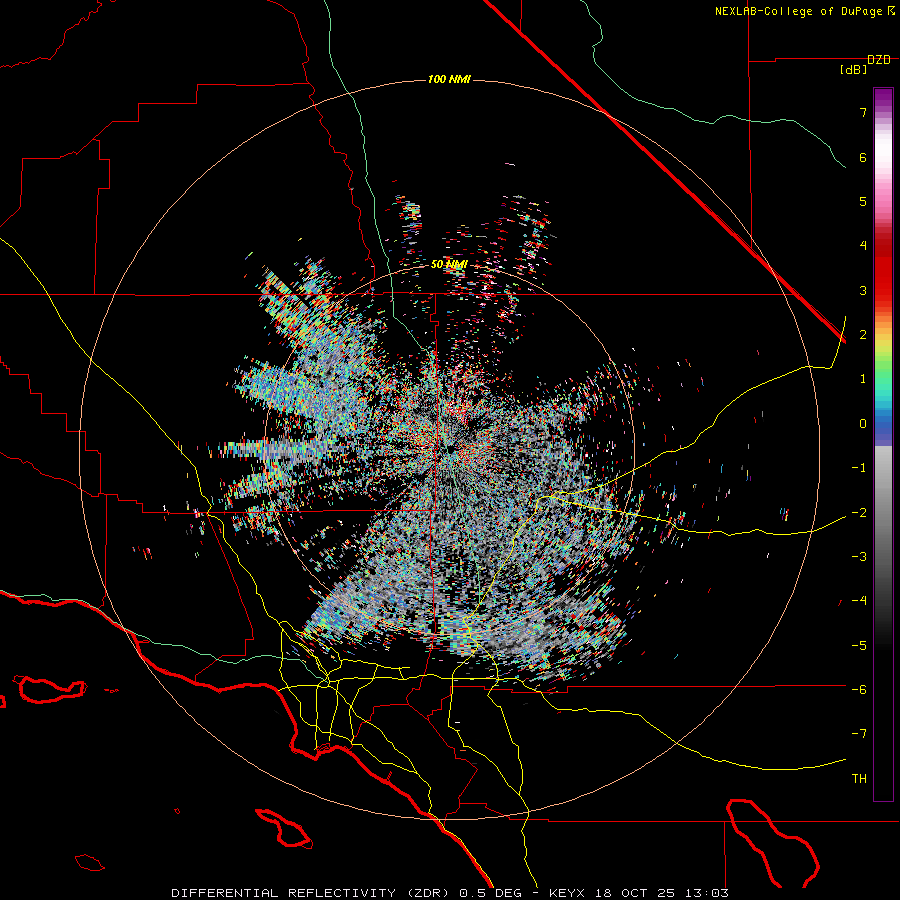Click the 50 NMI range ring label
Screen dimensions: 900x900
point(449,264)
